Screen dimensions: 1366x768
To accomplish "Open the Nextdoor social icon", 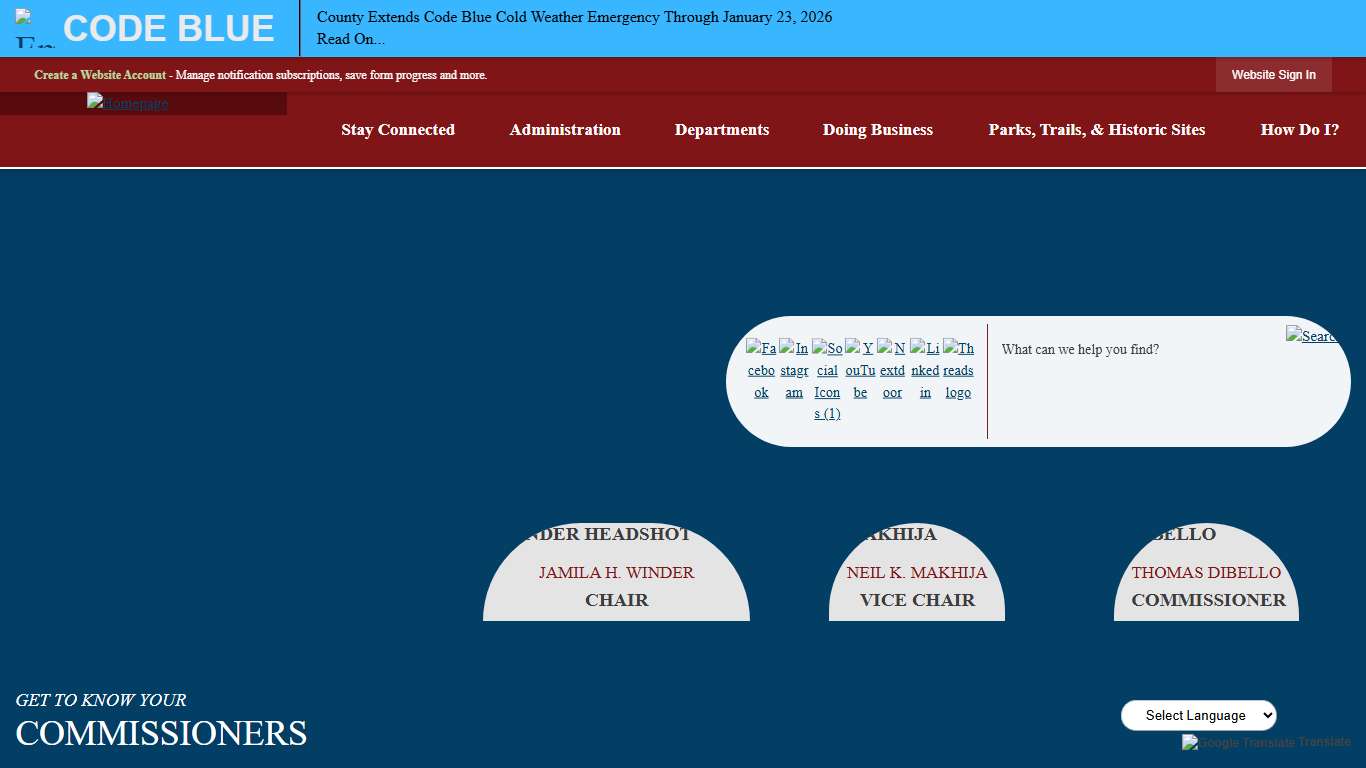I will (x=892, y=369).
